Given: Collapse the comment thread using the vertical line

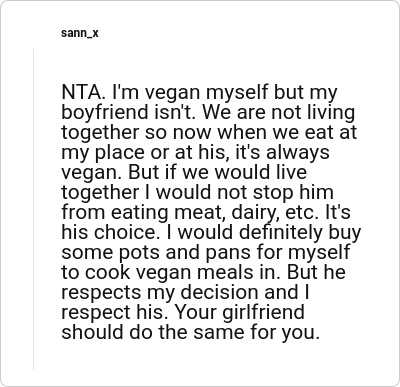Looking at the screenshot, I should [33, 209].
